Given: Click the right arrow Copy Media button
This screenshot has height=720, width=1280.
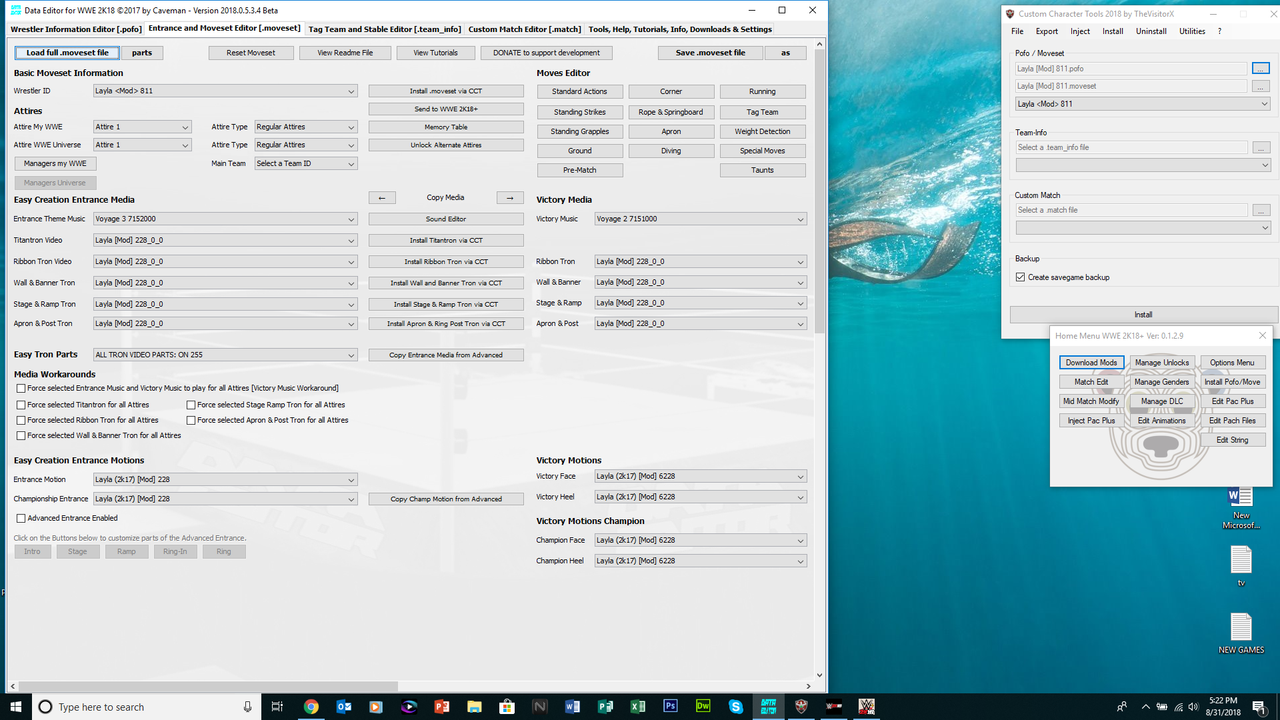Looking at the screenshot, I should pyautogui.click(x=510, y=198).
